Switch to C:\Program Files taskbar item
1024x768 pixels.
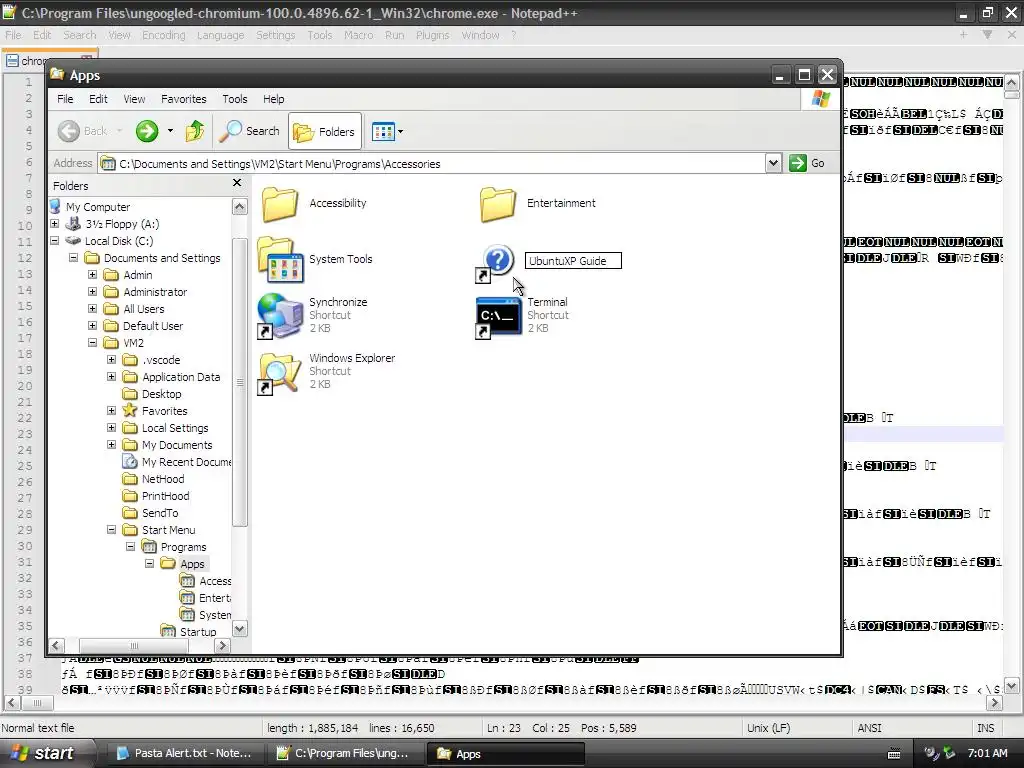click(x=344, y=753)
